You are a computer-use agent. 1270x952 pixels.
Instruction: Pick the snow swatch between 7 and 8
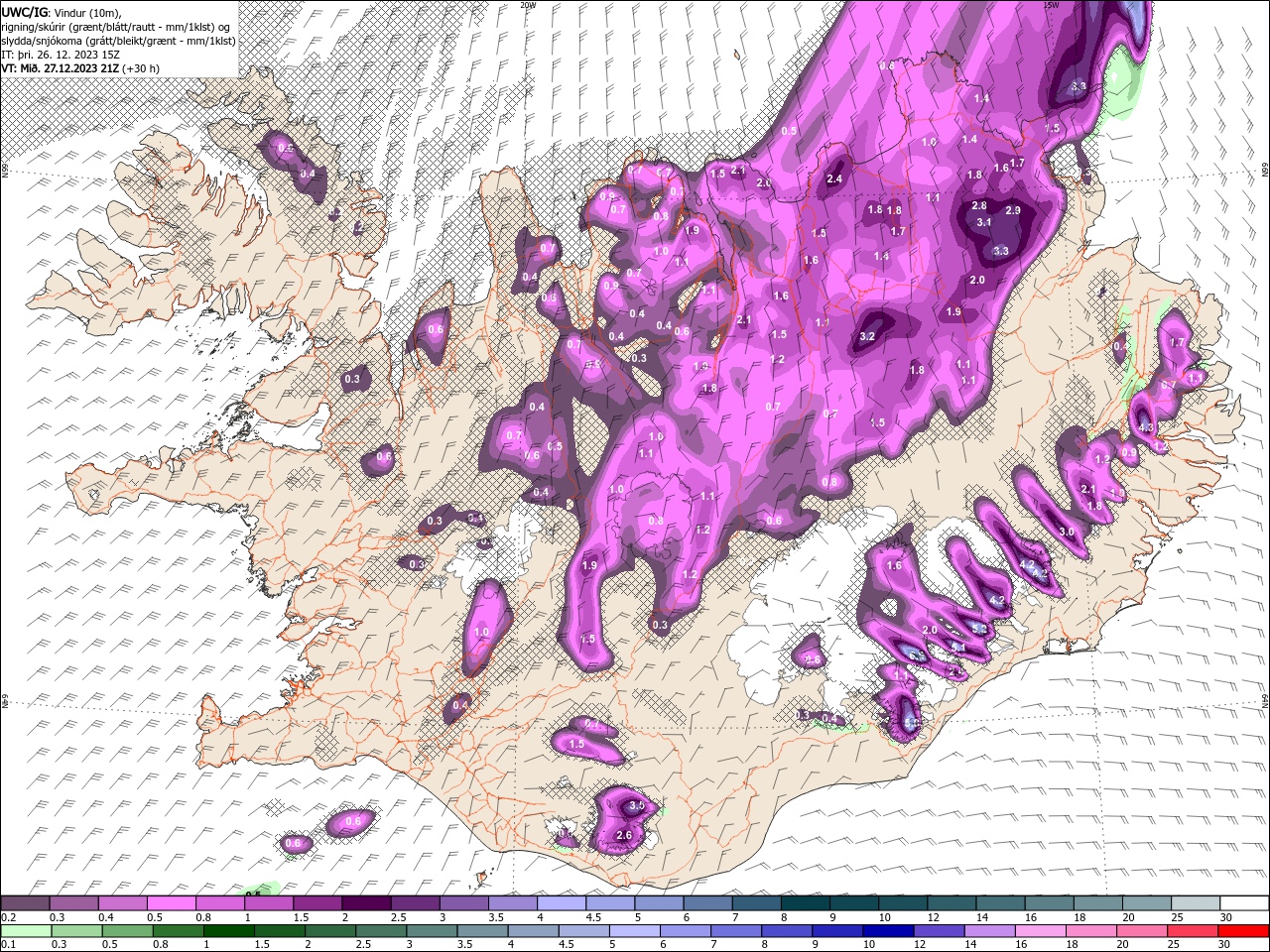pos(757,903)
